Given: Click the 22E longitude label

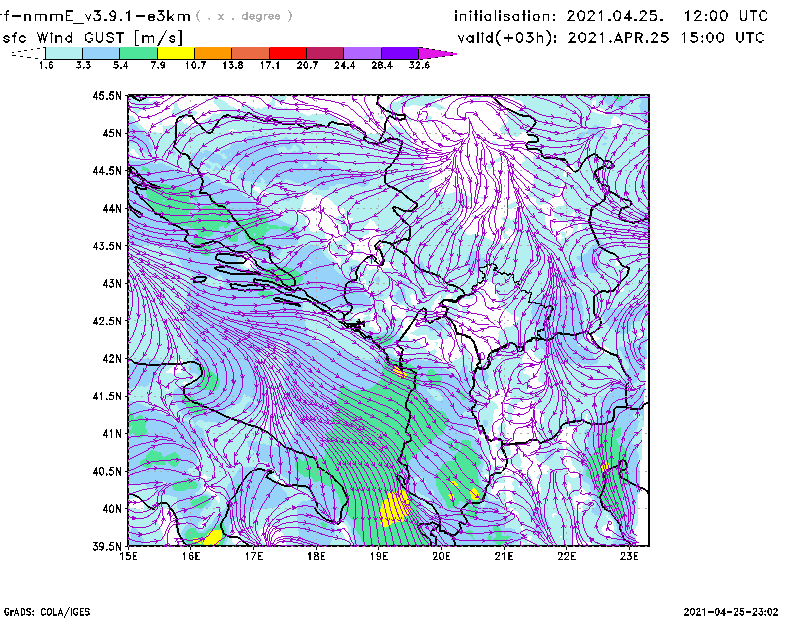Looking at the screenshot, I should pos(566,556).
